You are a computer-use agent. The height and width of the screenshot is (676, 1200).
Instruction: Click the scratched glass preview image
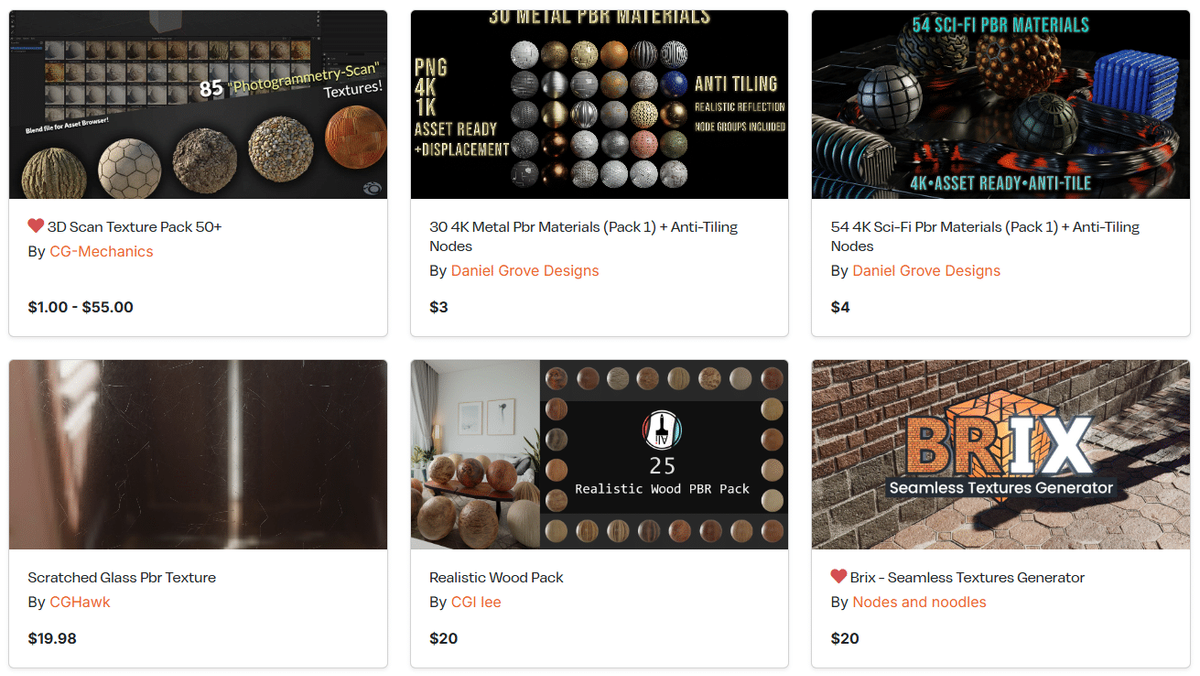198,454
